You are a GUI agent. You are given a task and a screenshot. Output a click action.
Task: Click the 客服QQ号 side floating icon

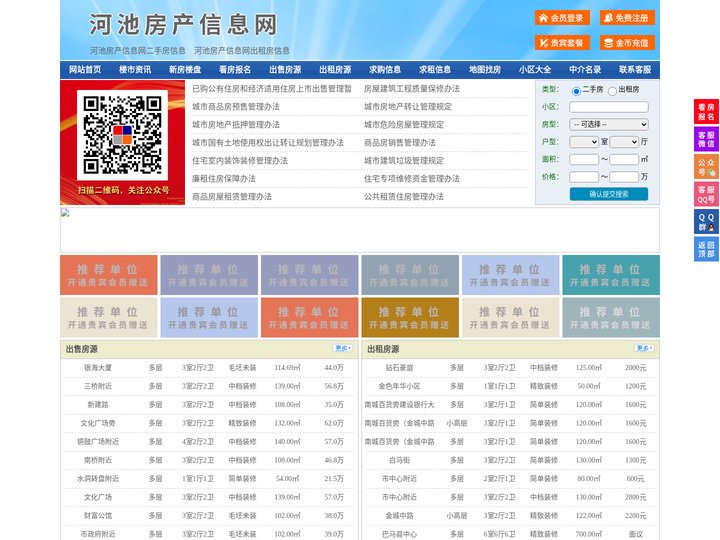point(706,194)
